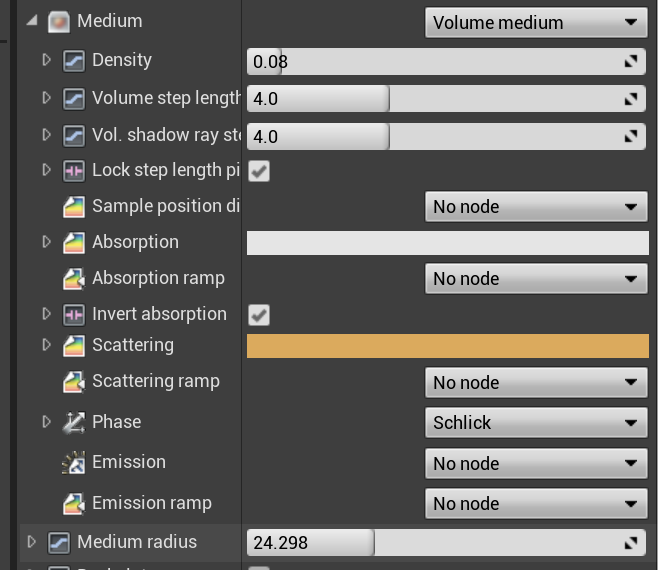Click the Phase function icon

[74, 422]
